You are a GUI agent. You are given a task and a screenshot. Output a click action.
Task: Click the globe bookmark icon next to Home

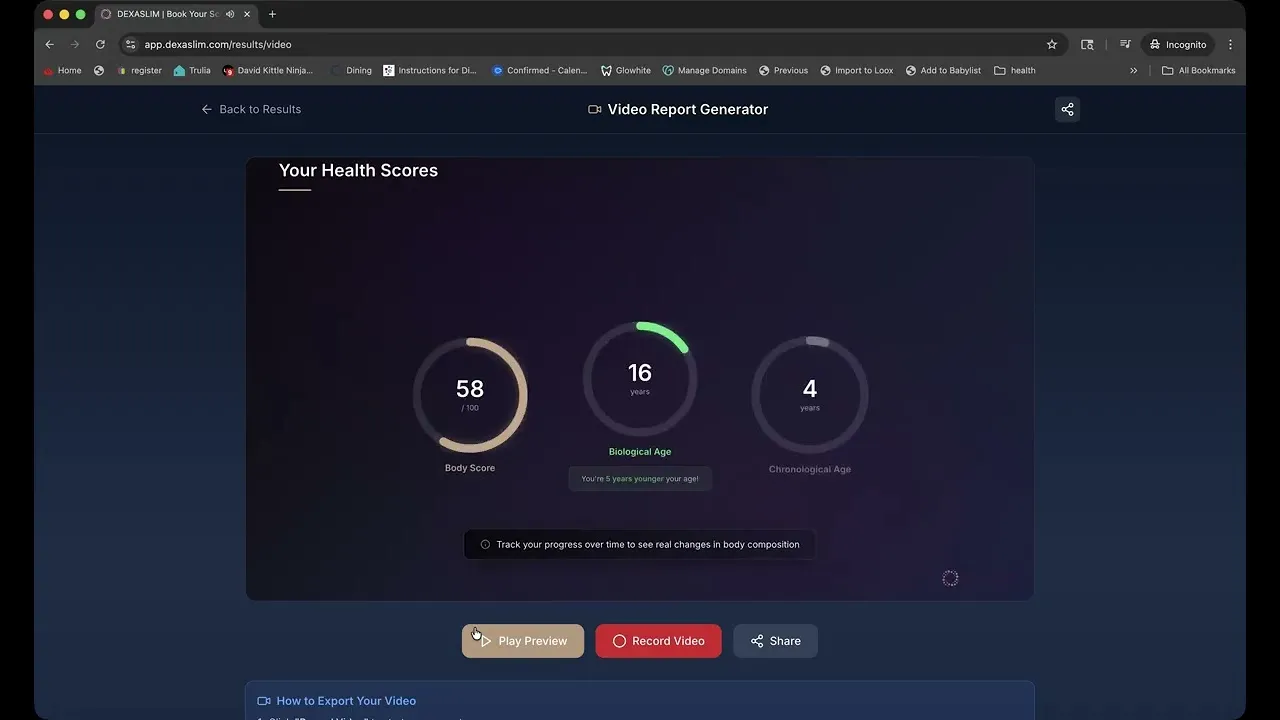(x=98, y=71)
